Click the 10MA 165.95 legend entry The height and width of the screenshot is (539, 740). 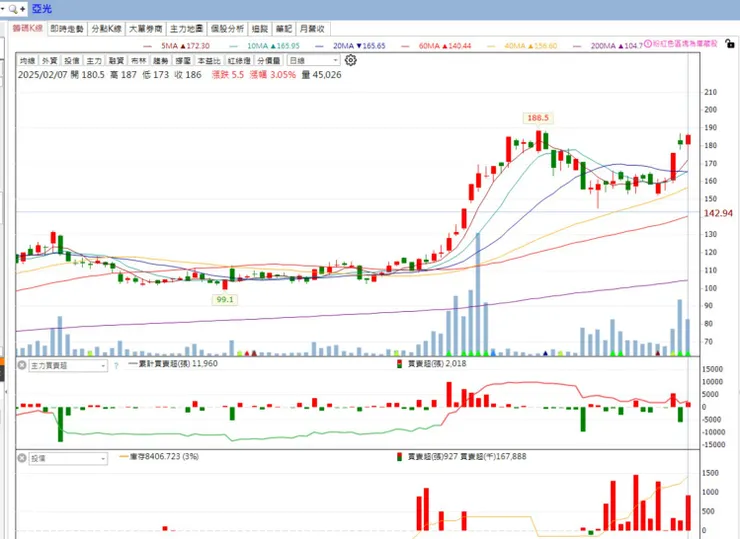[x=265, y=46]
